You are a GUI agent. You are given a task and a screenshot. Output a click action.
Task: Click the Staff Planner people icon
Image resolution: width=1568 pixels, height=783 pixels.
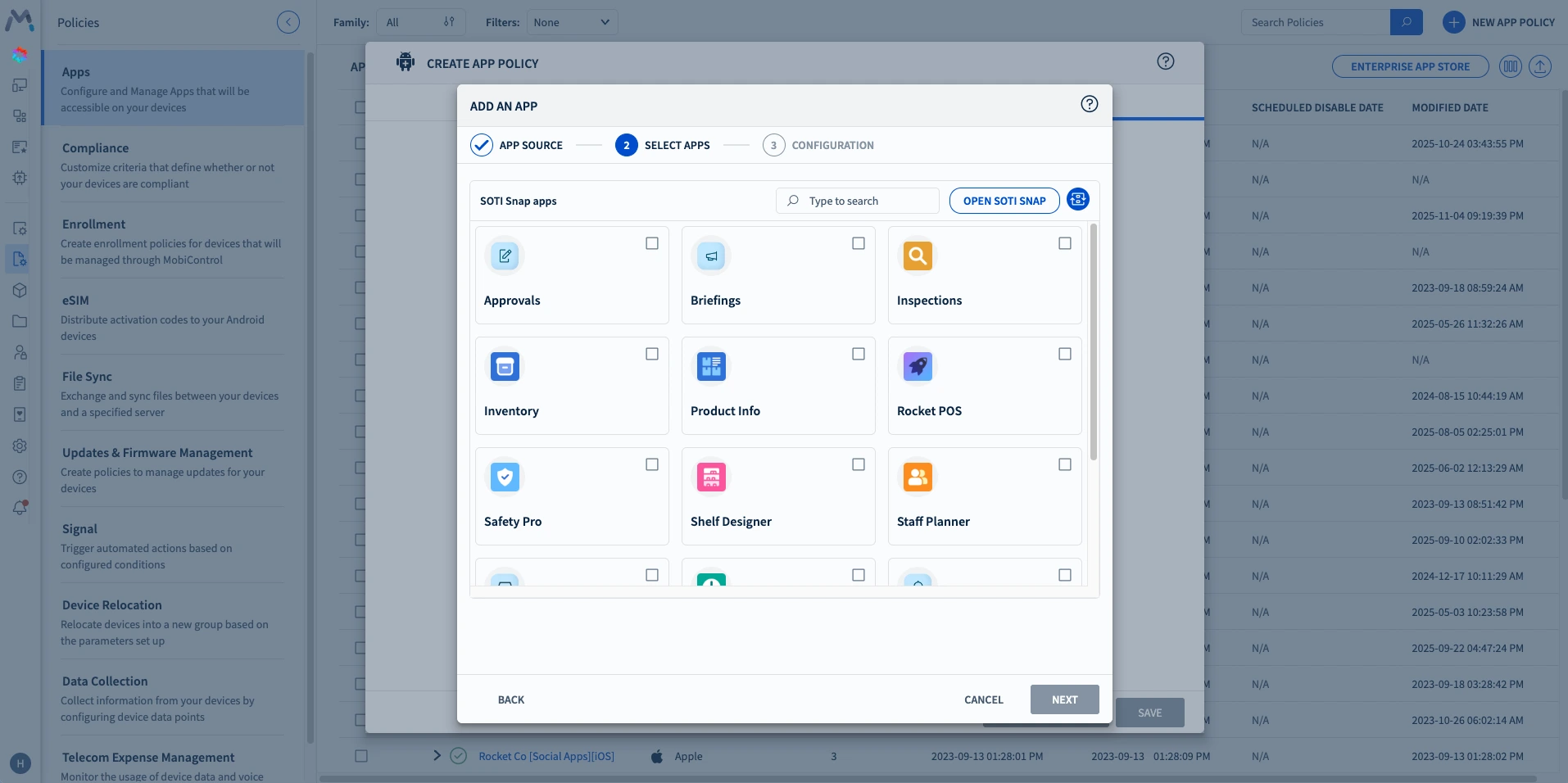917,477
